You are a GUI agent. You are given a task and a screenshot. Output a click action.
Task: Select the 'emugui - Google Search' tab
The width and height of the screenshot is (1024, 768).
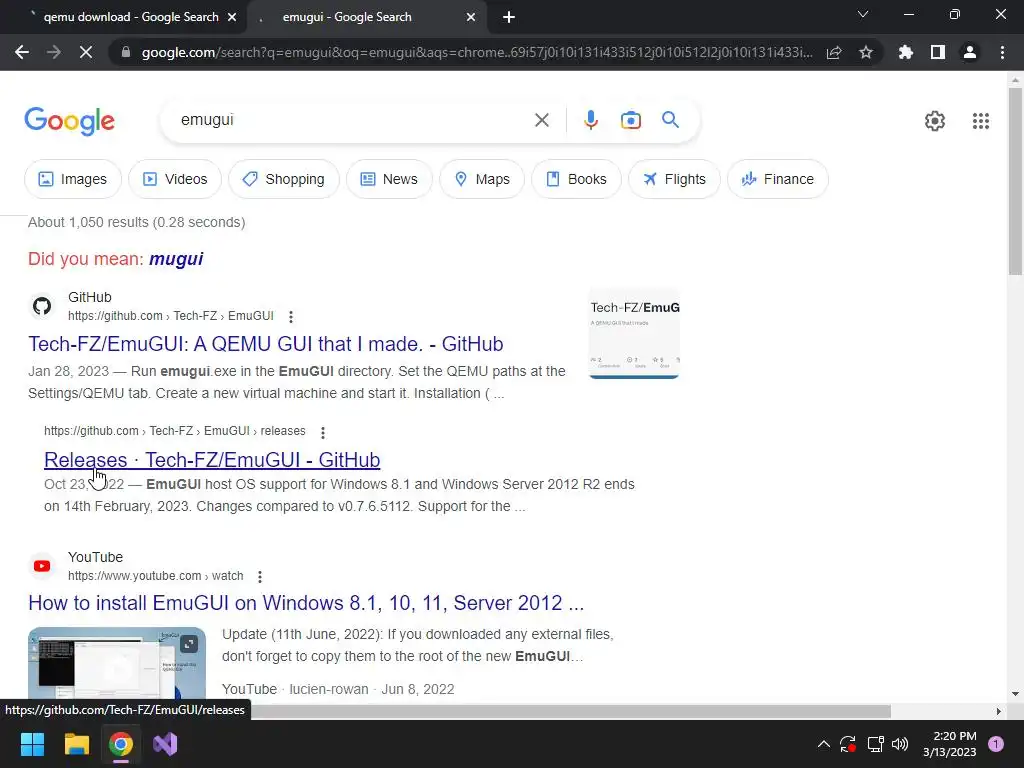click(366, 17)
